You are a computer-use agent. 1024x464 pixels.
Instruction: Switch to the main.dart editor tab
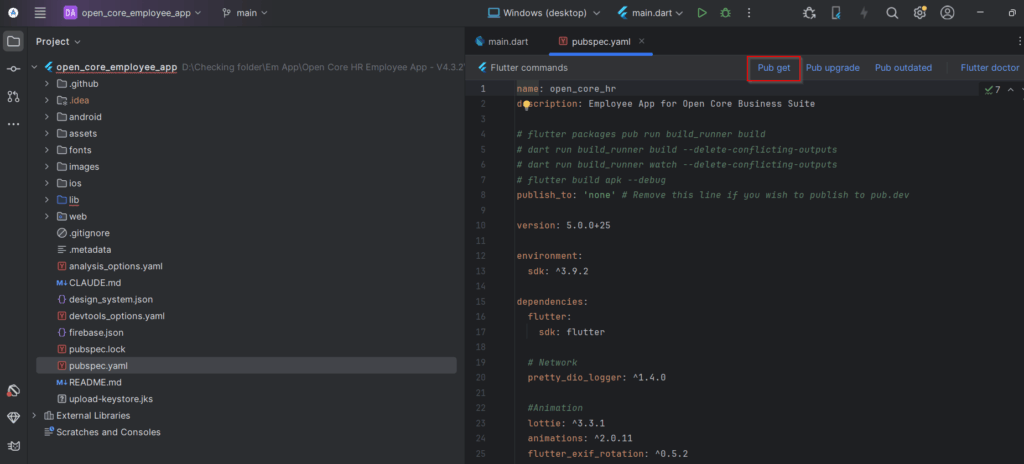point(506,41)
